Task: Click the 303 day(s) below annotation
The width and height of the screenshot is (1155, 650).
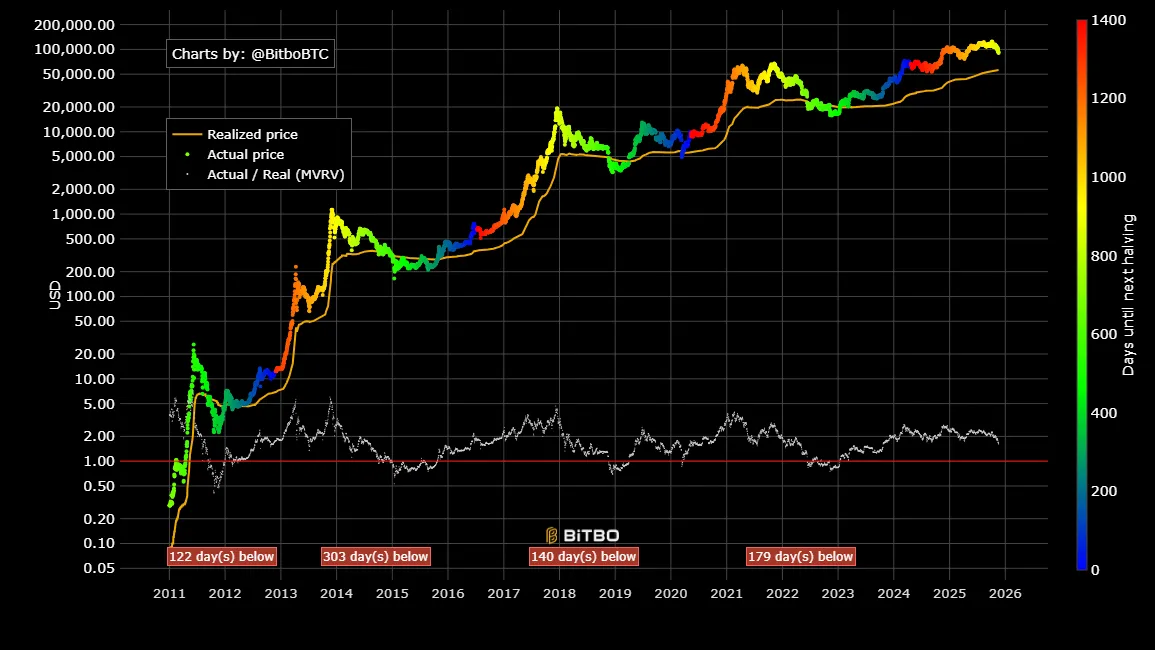Action: (377, 556)
